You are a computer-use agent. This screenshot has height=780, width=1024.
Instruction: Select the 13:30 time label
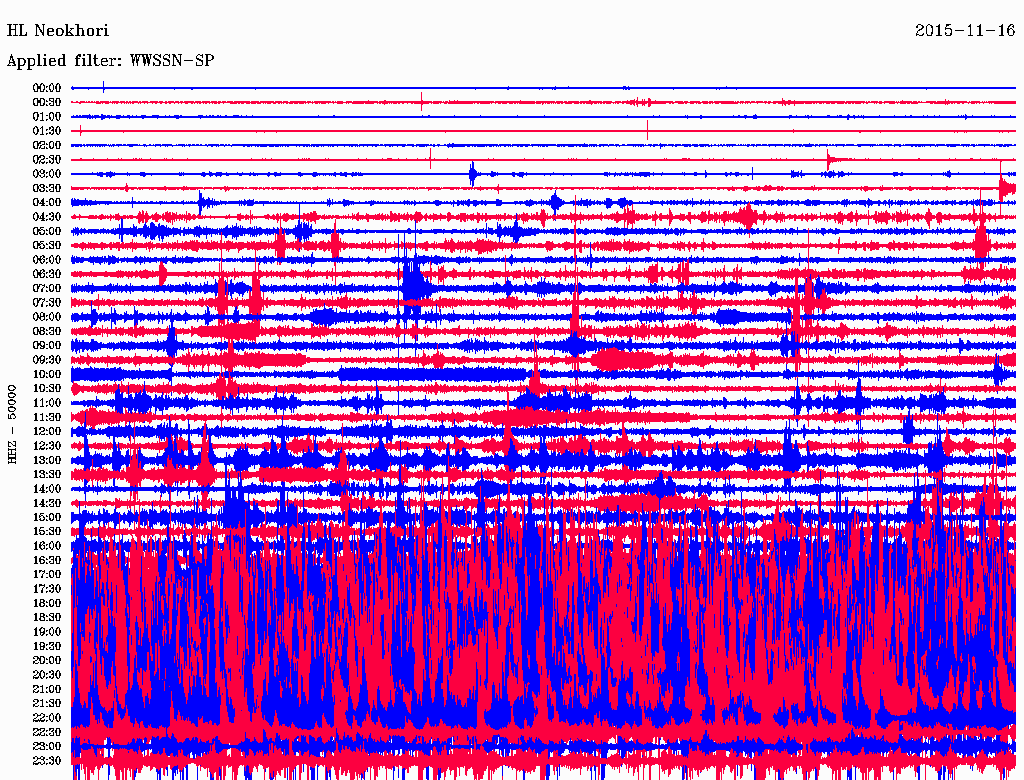(x=47, y=475)
